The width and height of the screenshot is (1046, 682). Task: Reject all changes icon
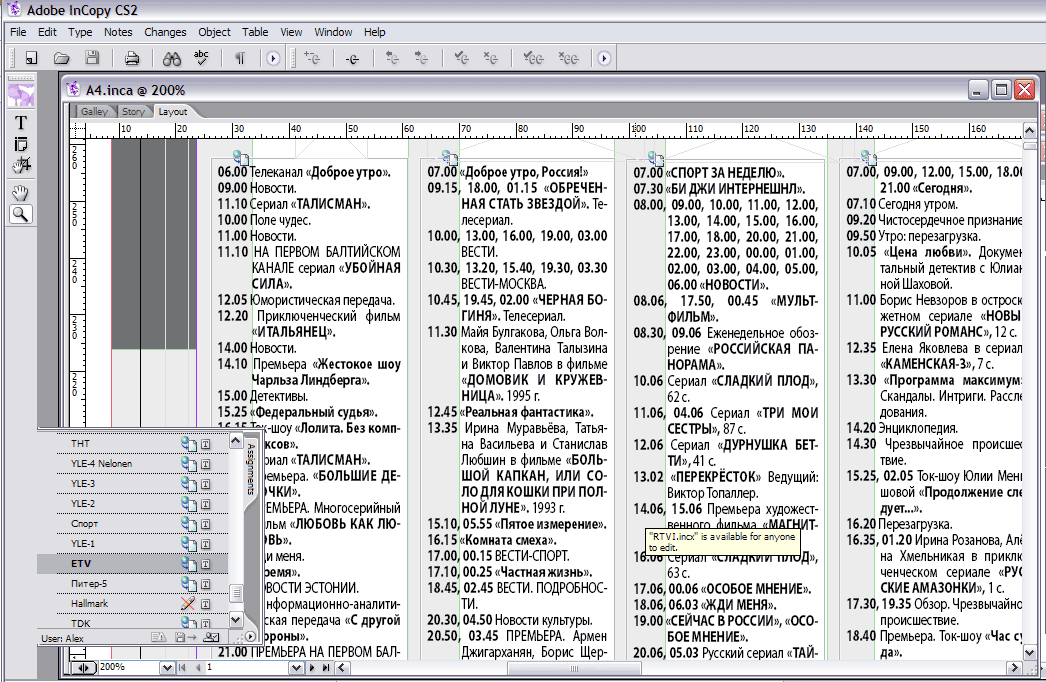coord(568,59)
